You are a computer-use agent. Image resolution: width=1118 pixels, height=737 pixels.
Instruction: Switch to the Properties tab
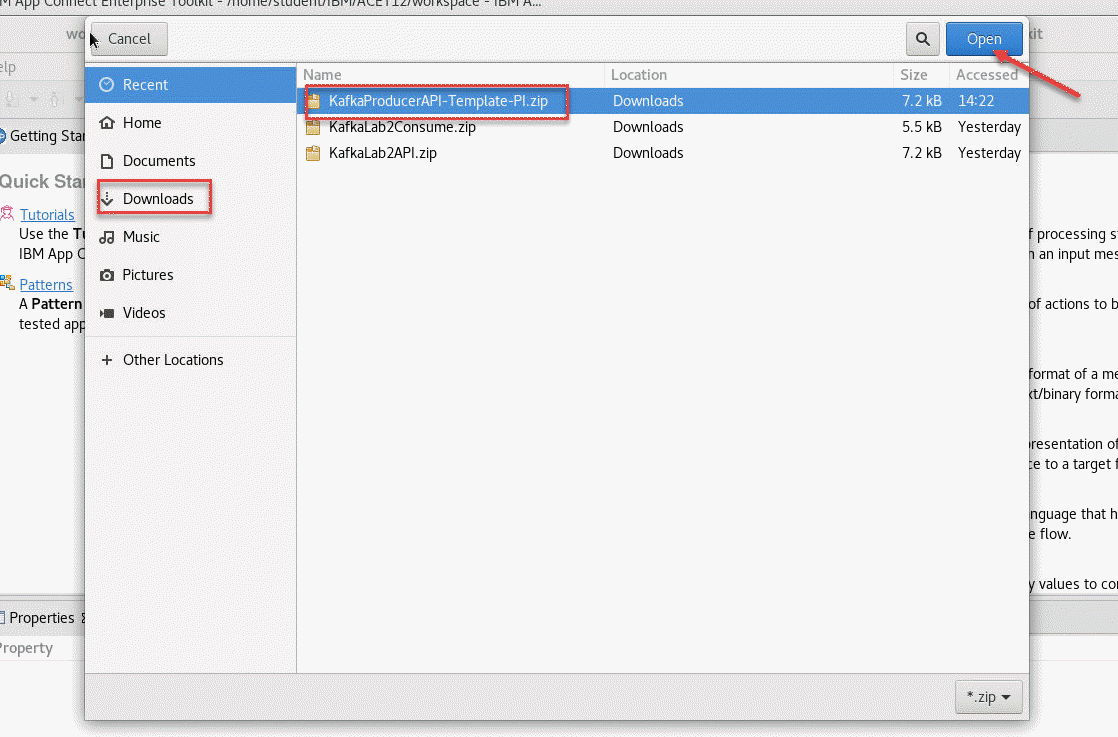point(42,618)
